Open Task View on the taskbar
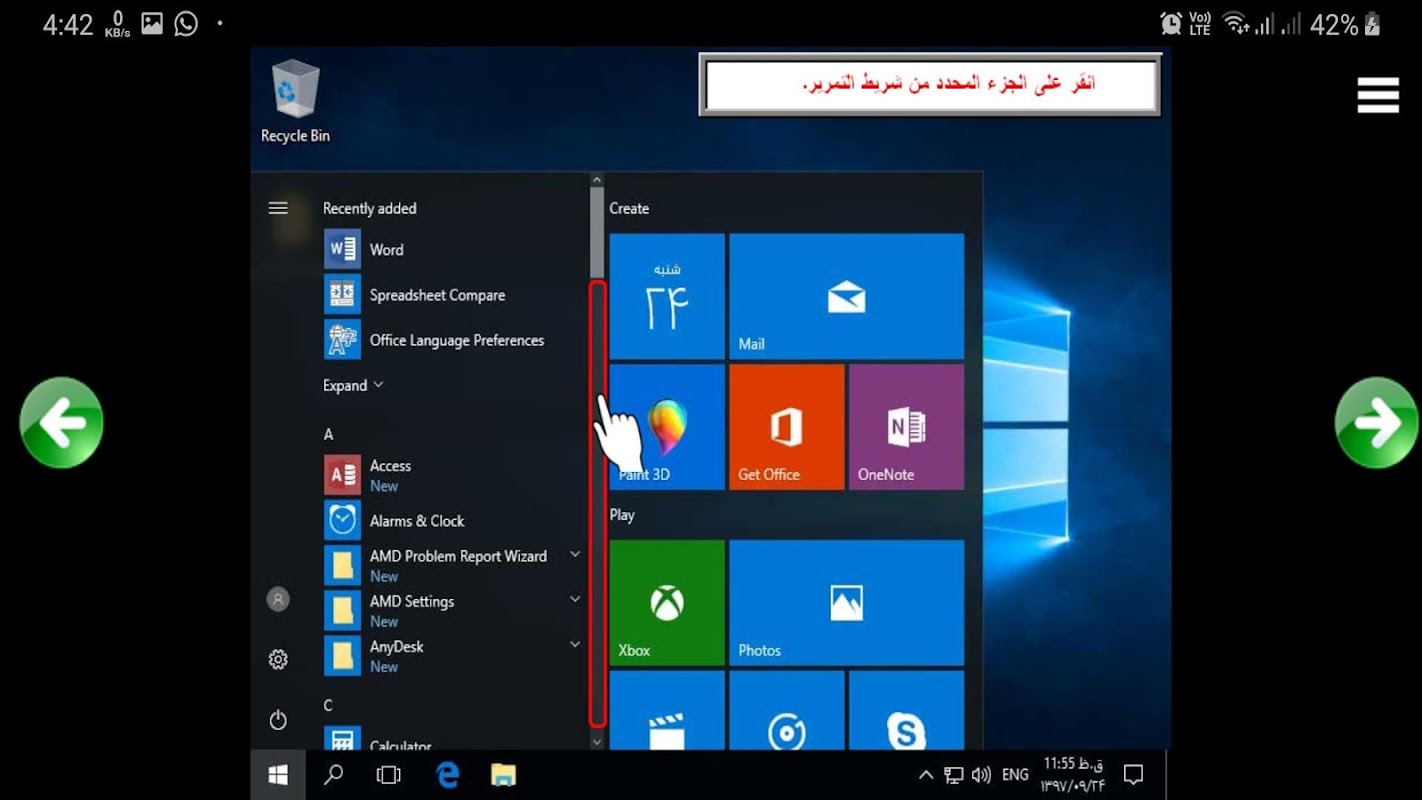The height and width of the screenshot is (800, 1422). (388, 775)
